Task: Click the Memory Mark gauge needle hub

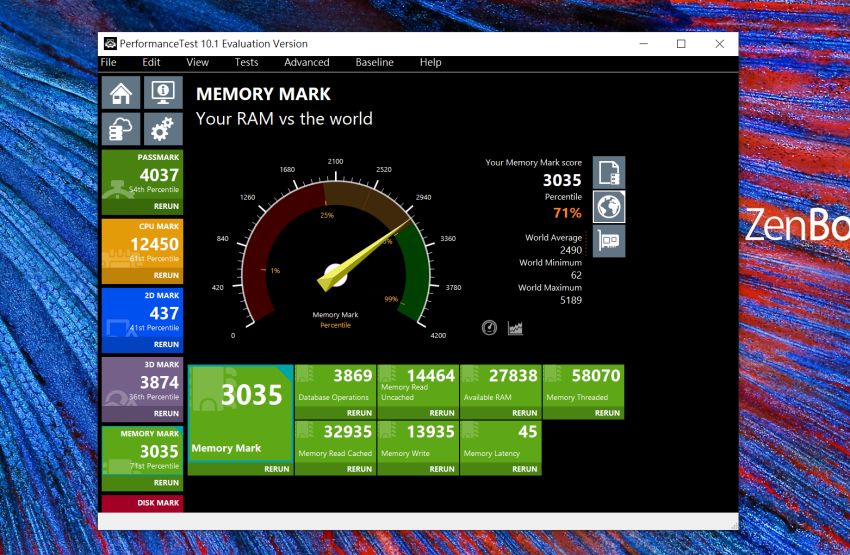Action: click(x=336, y=275)
